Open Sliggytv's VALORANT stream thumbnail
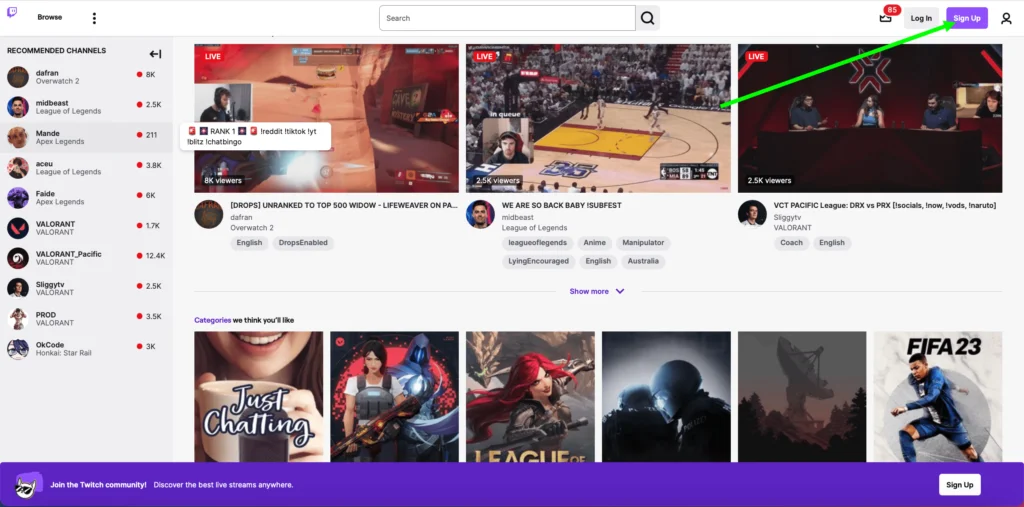The width and height of the screenshot is (1024, 507). tap(870, 118)
